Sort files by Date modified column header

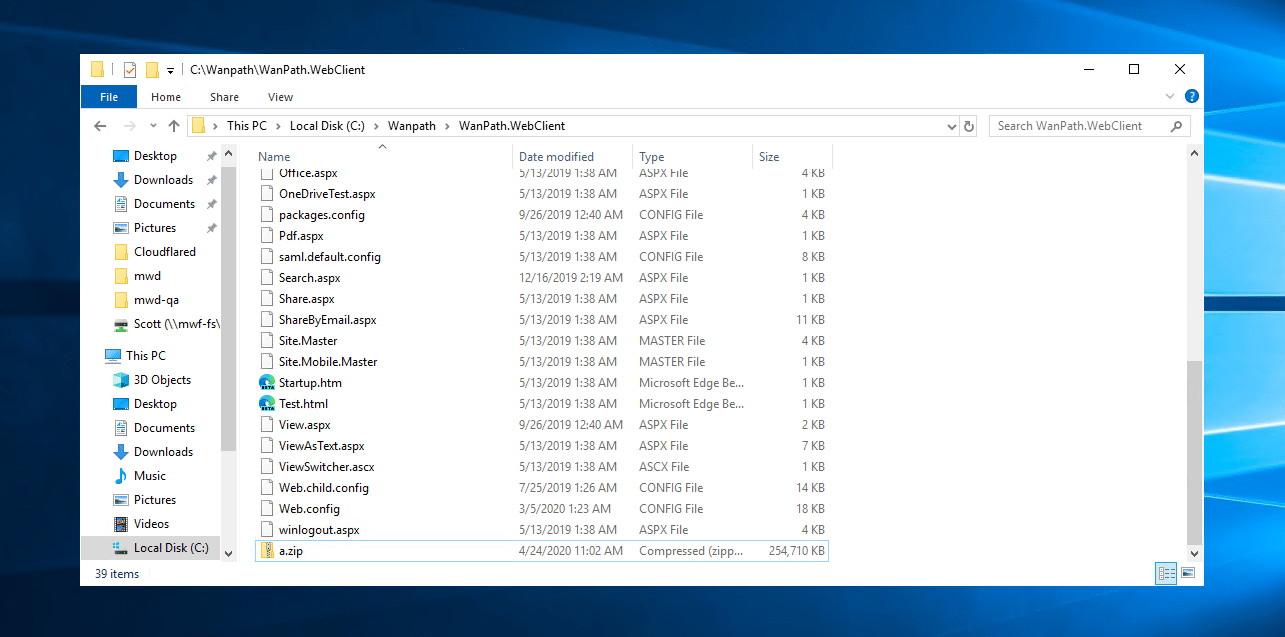point(556,157)
